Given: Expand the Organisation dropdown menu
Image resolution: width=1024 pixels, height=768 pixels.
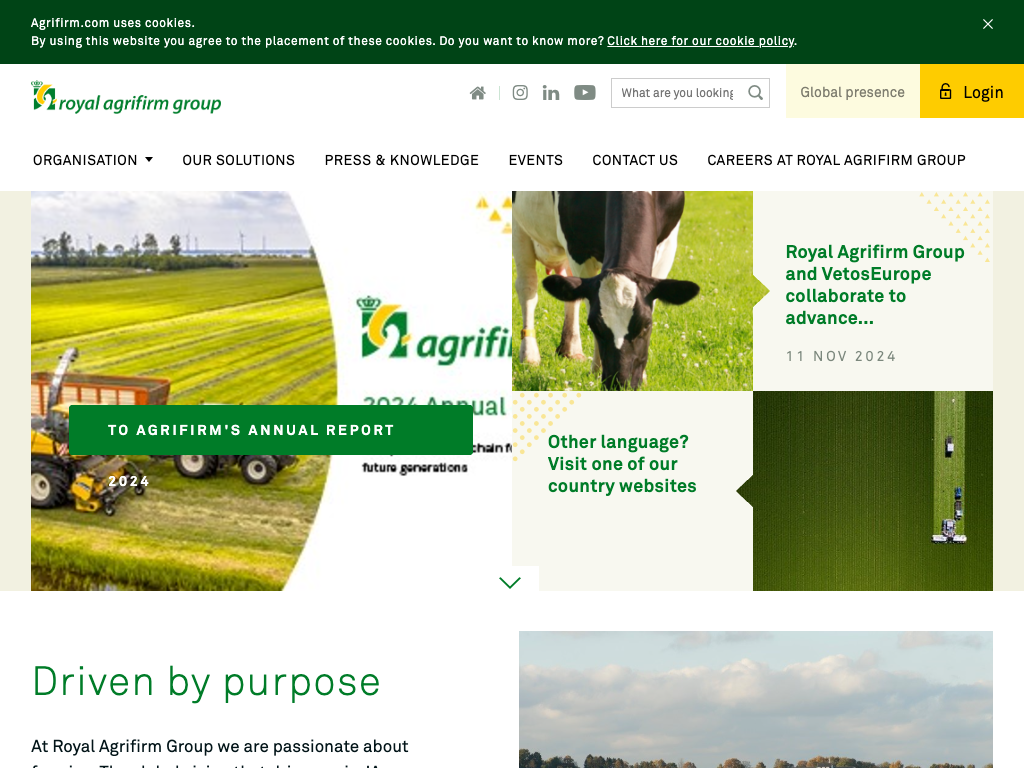Looking at the screenshot, I should pos(93,160).
